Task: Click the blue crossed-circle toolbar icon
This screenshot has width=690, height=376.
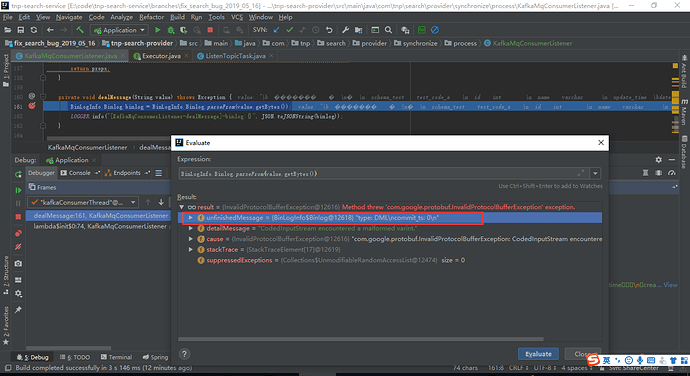Action: [435, 30]
